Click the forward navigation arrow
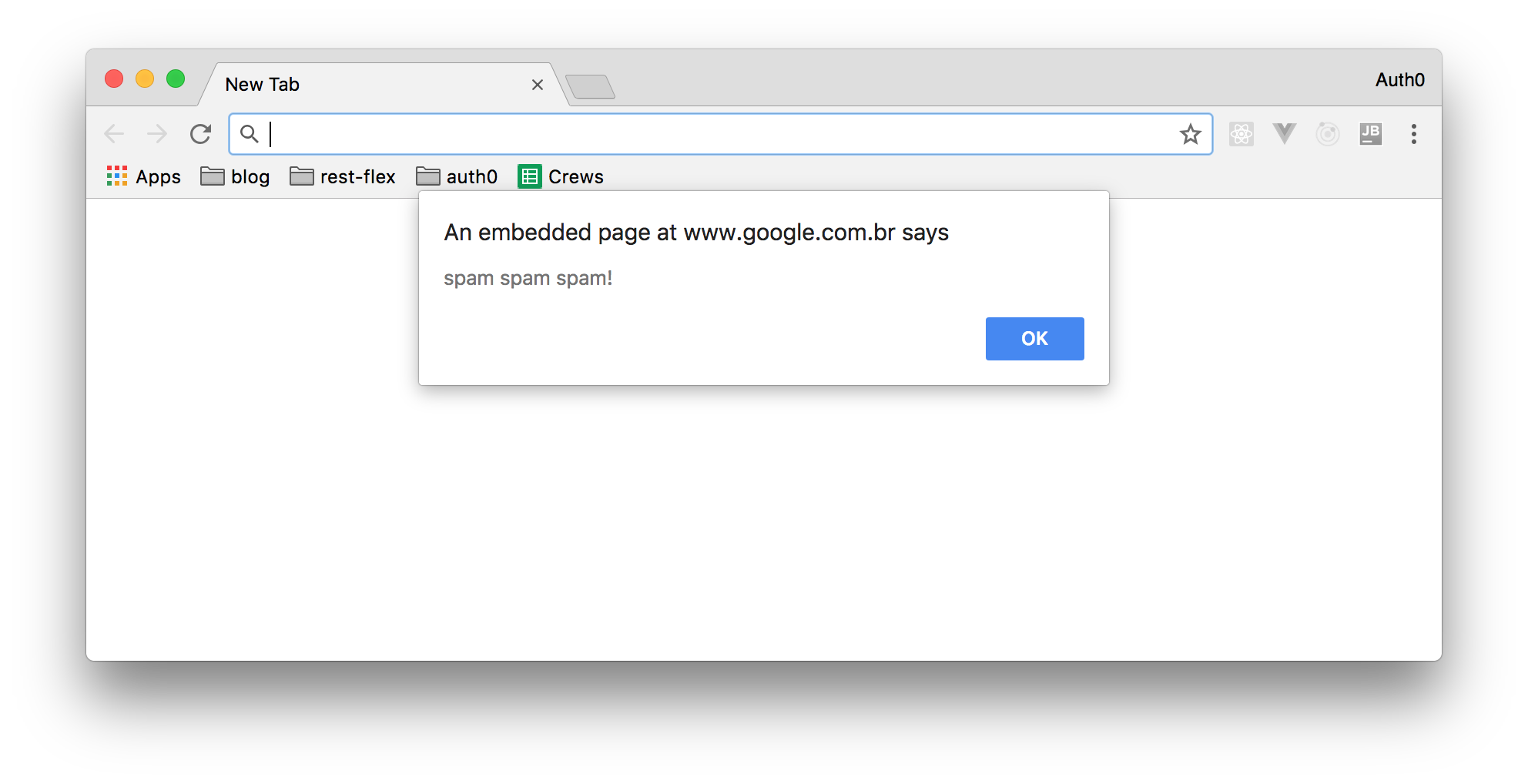Image resolution: width=1528 pixels, height=784 pixels. (x=157, y=134)
